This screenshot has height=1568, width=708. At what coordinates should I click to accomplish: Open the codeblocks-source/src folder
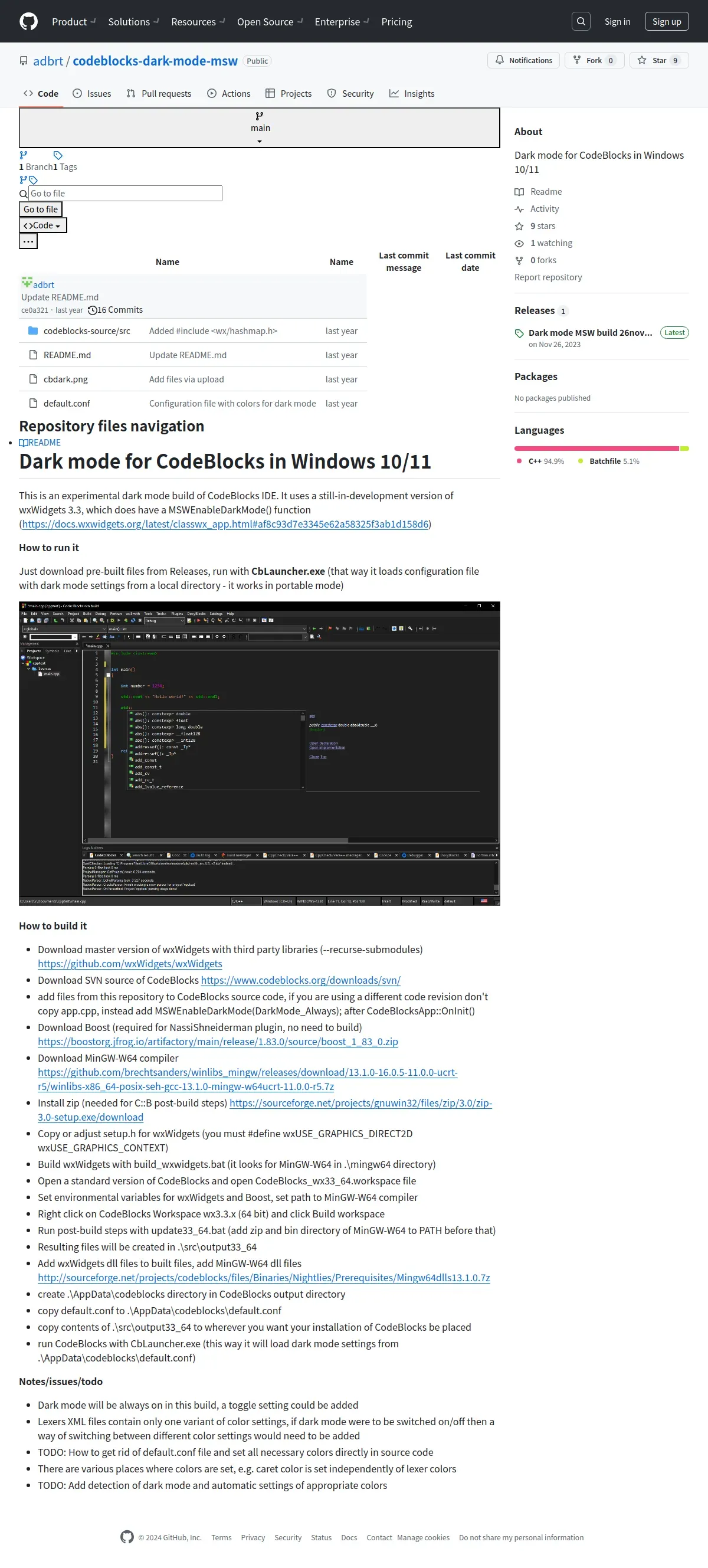[x=87, y=331]
